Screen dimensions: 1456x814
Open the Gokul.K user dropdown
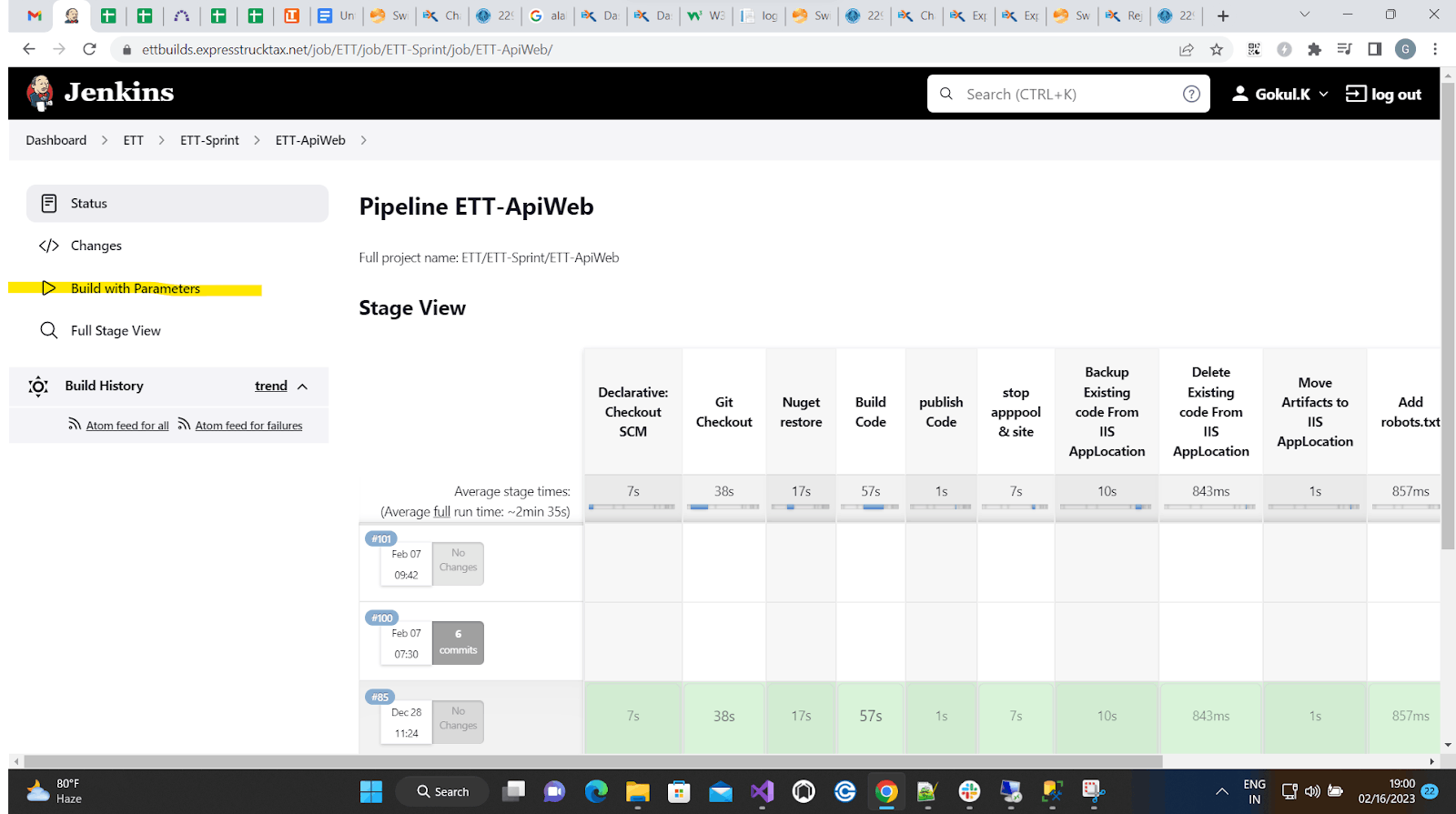coord(1280,94)
